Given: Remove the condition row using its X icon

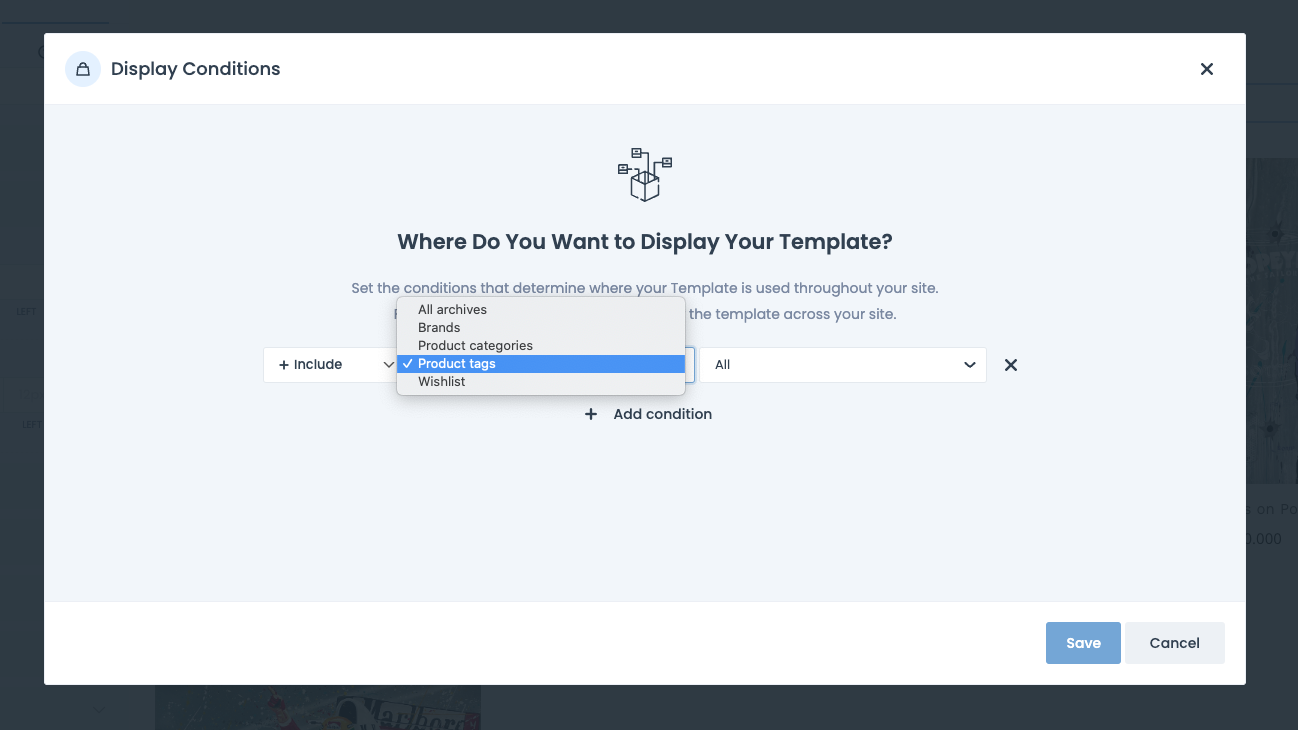Looking at the screenshot, I should pos(1010,365).
